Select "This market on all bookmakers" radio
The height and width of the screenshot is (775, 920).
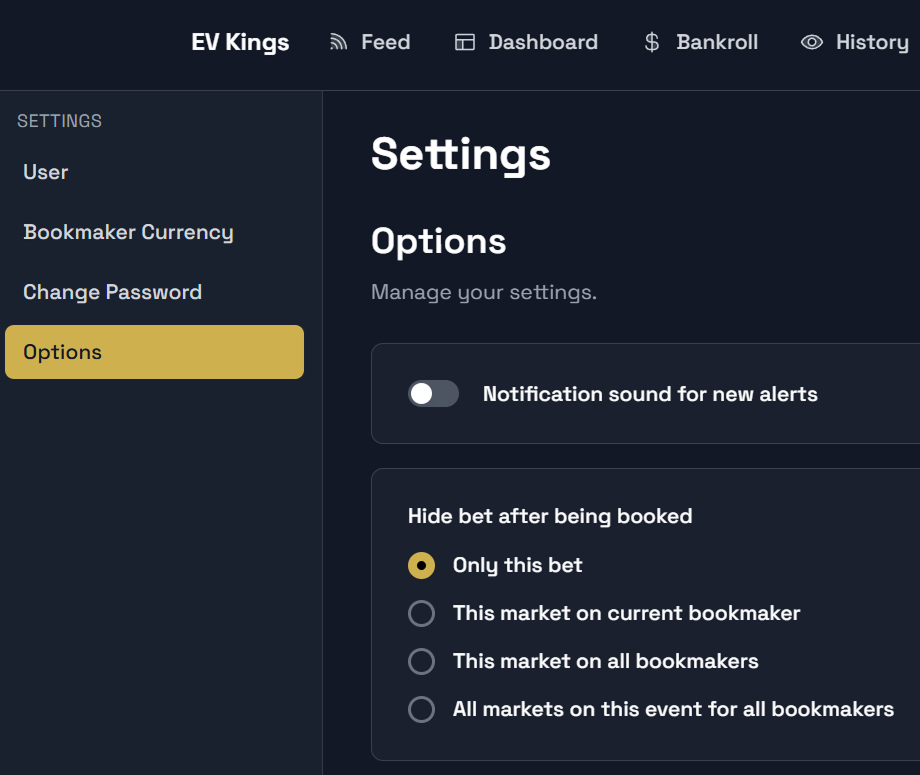(422, 661)
